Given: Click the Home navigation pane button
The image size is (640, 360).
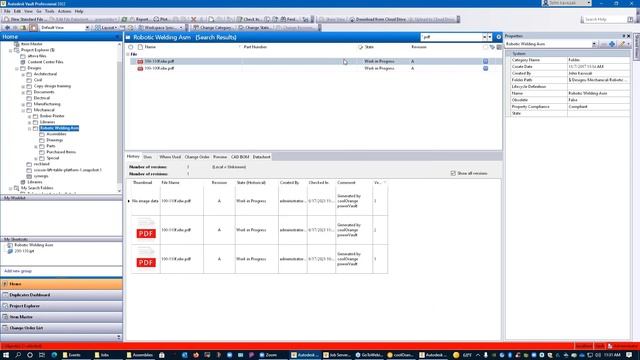Looking at the screenshot, I should coord(61,284).
